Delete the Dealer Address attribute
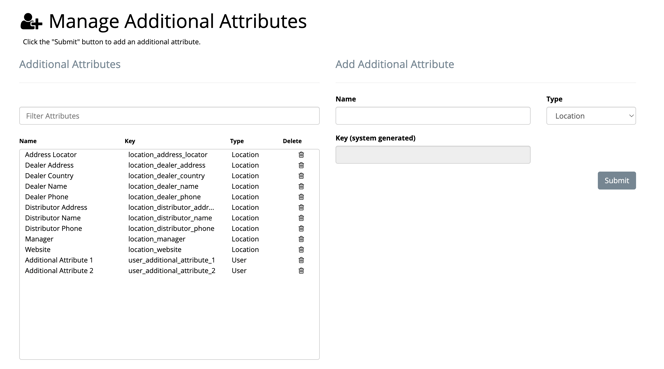 coord(301,165)
